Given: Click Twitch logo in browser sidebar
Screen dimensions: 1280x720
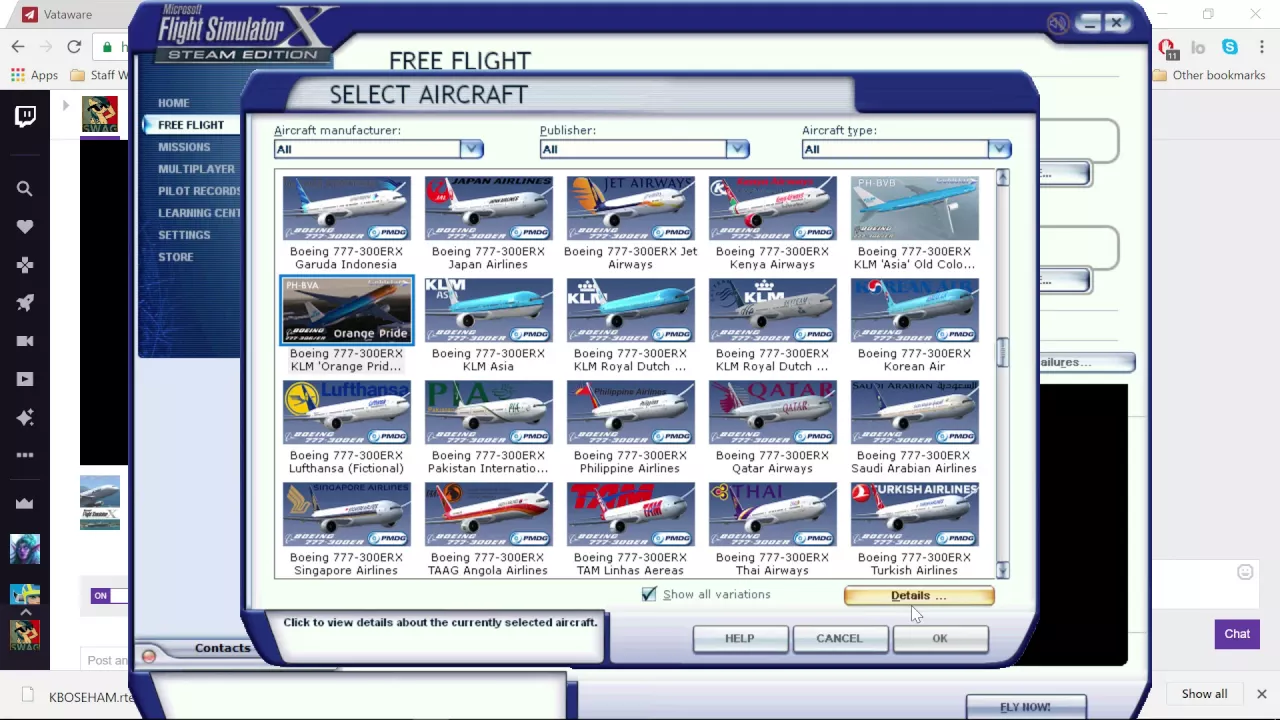Looking at the screenshot, I should click(x=25, y=116).
